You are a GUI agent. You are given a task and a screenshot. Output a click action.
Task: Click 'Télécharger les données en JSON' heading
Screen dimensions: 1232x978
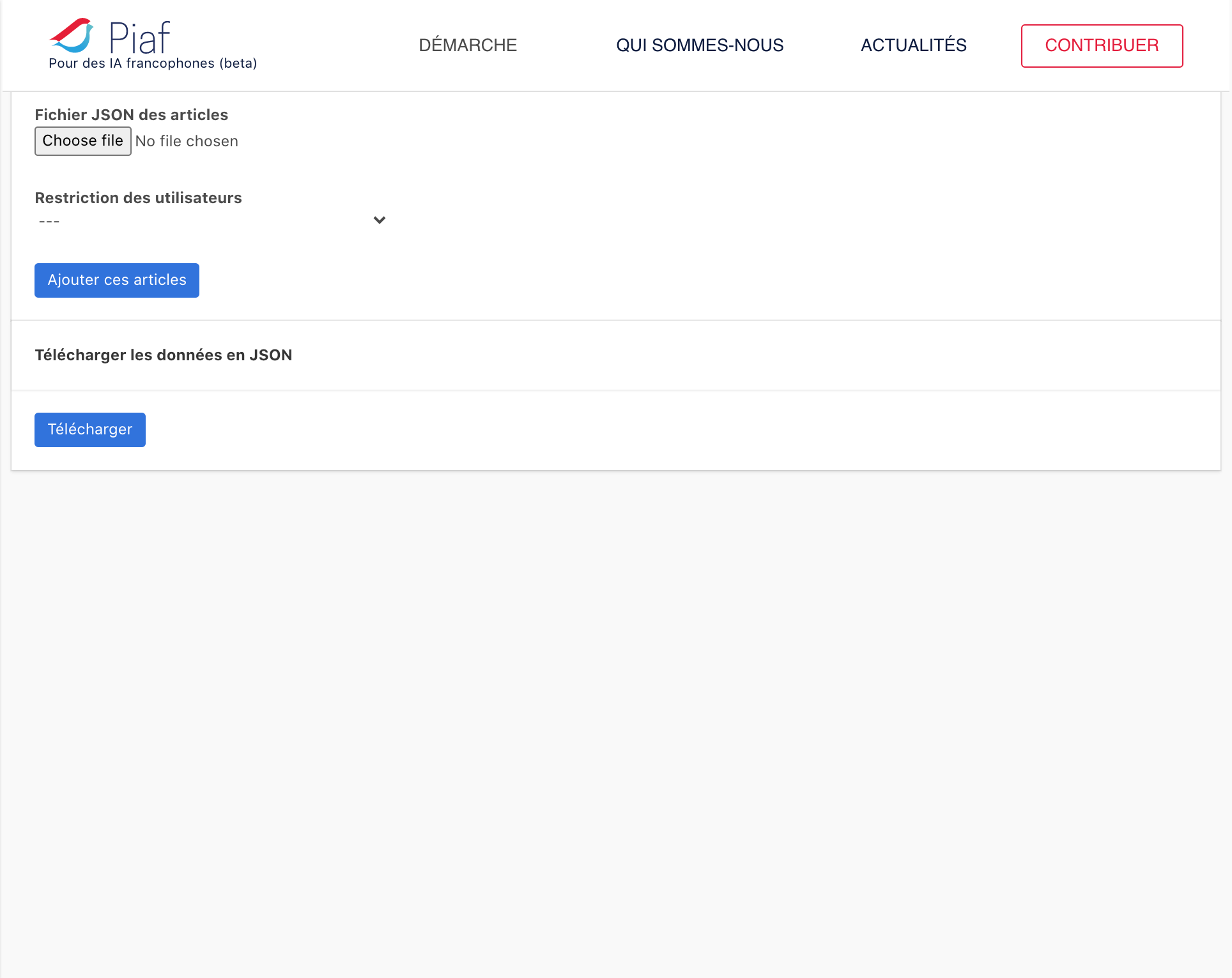click(x=164, y=355)
